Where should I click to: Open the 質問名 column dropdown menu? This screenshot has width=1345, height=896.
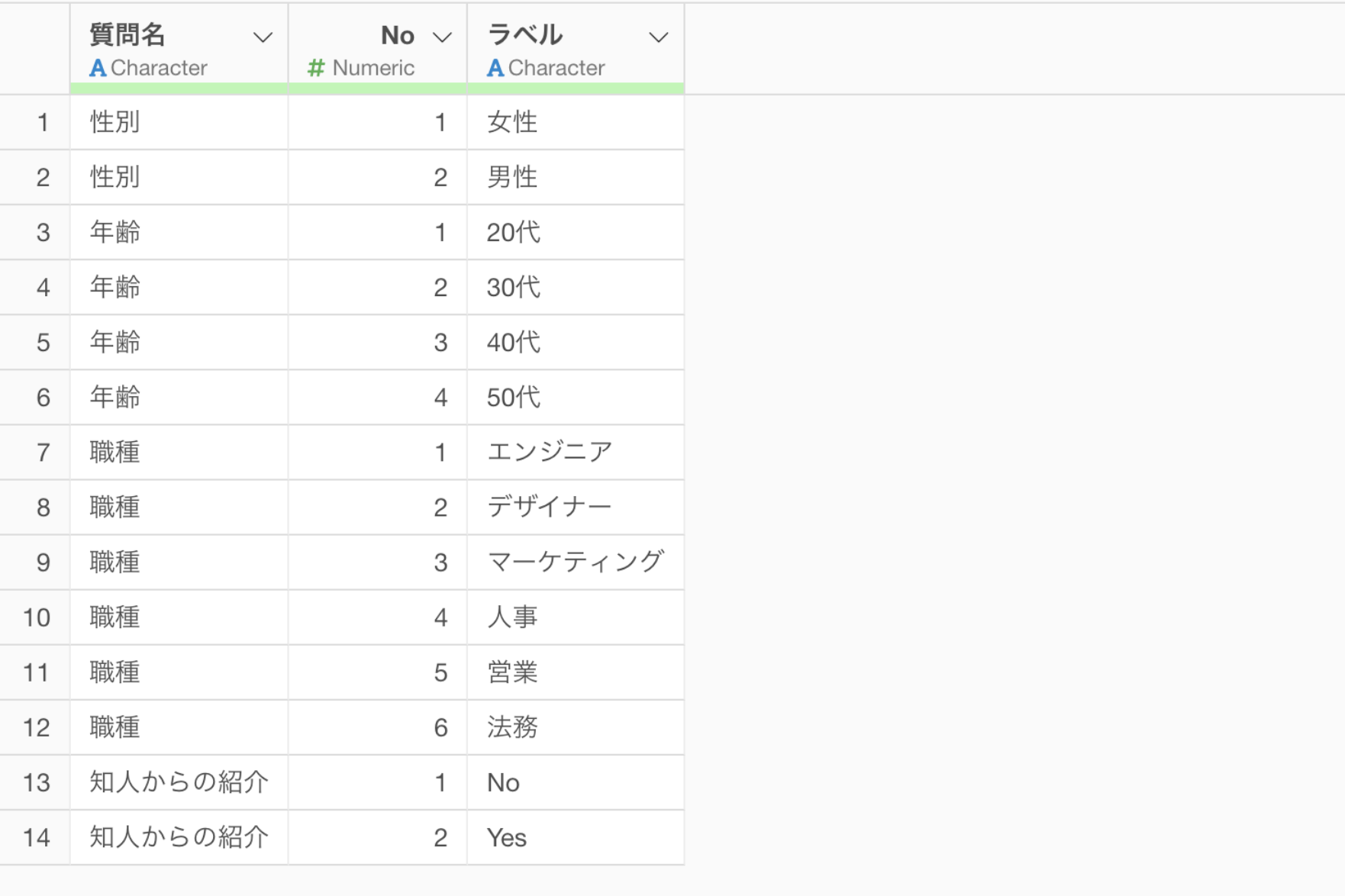[x=263, y=37]
